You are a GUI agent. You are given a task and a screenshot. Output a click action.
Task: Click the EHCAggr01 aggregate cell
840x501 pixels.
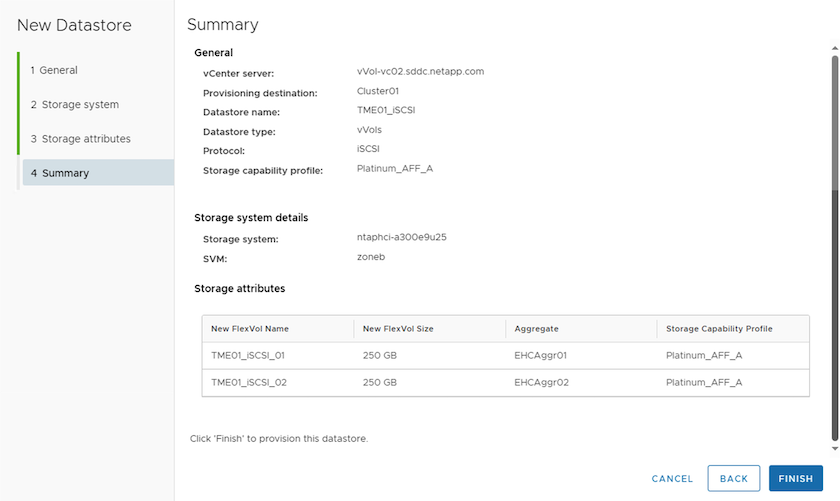pyautogui.click(x=541, y=355)
